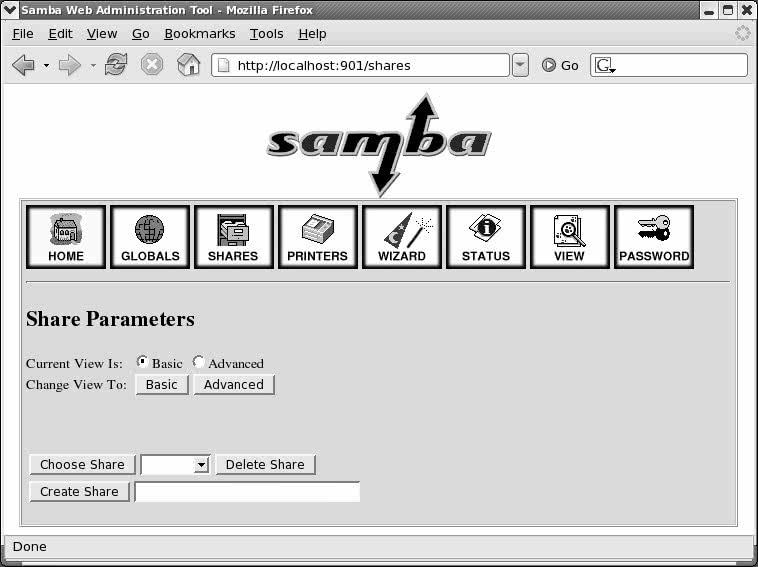Click the 'Change View To:' label
Image resolution: width=758 pixels, height=567 pixels.
tap(76, 385)
